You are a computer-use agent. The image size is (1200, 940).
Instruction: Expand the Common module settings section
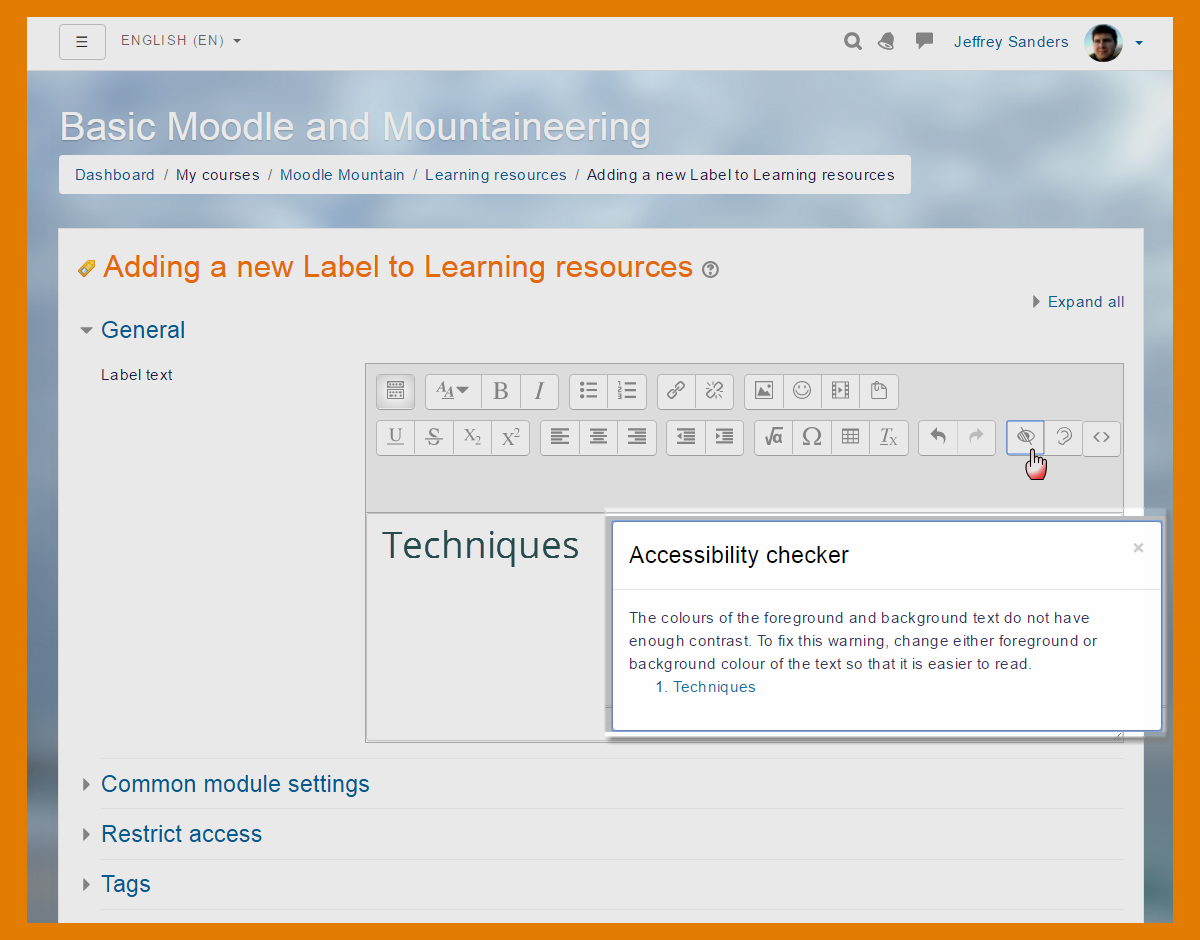point(235,784)
